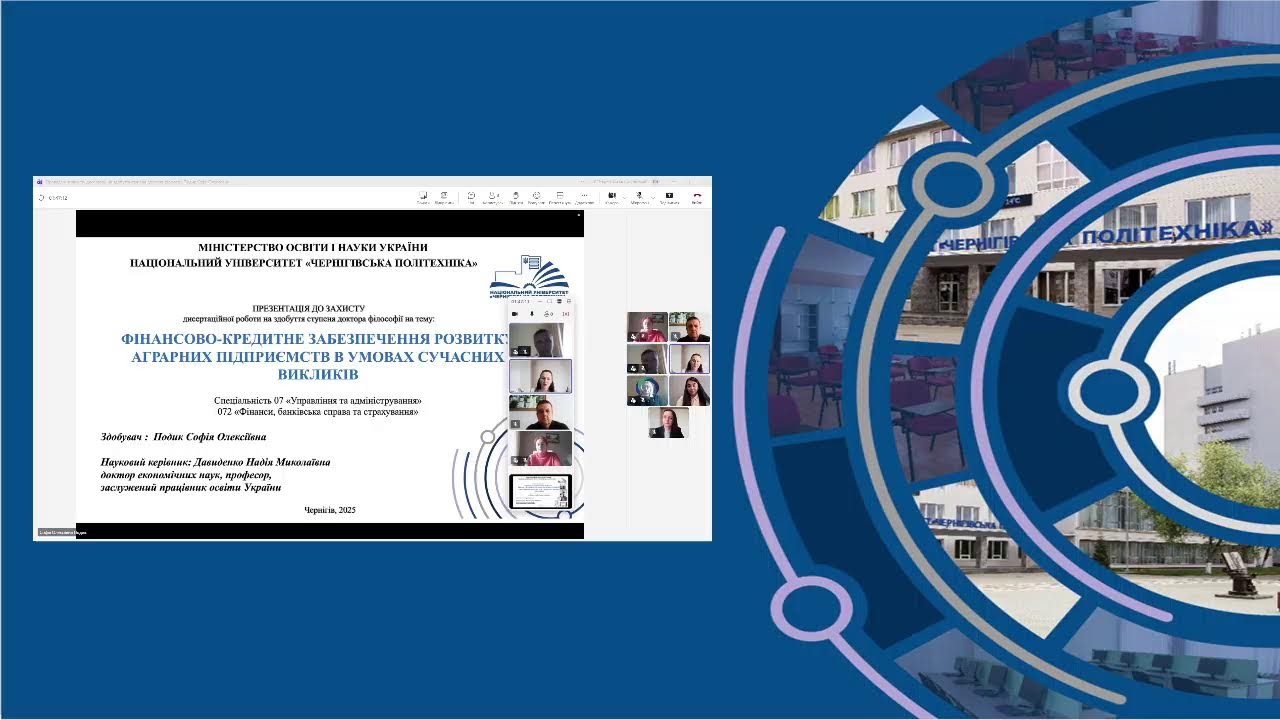This screenshot has width=1280, height=720.
Task: Minimize the floating mini call window
Action: click(540, 301)
